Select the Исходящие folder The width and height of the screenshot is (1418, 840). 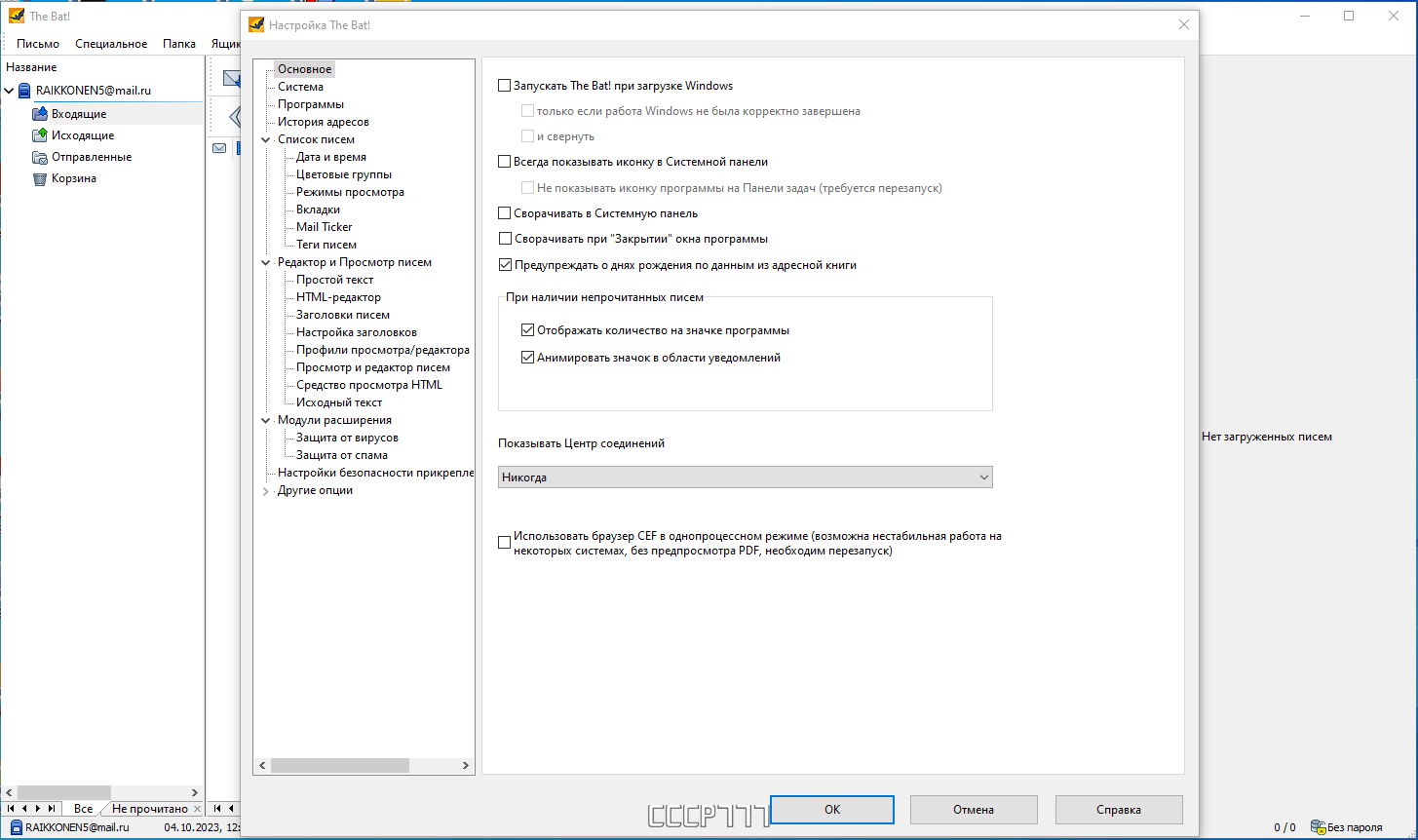pyautogui.click(x=83, y=135)
